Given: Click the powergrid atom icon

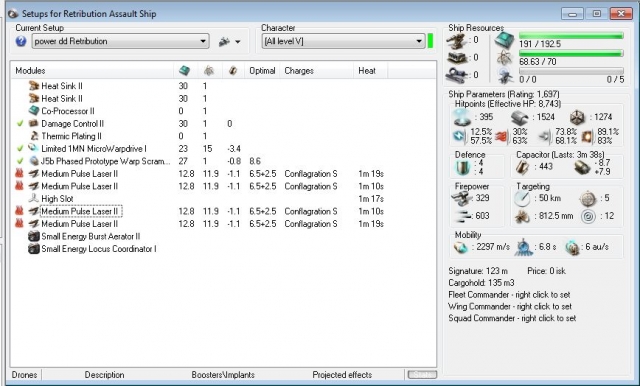Looking at the screenshot, I should pyautogui.click(x=504, y=58).
